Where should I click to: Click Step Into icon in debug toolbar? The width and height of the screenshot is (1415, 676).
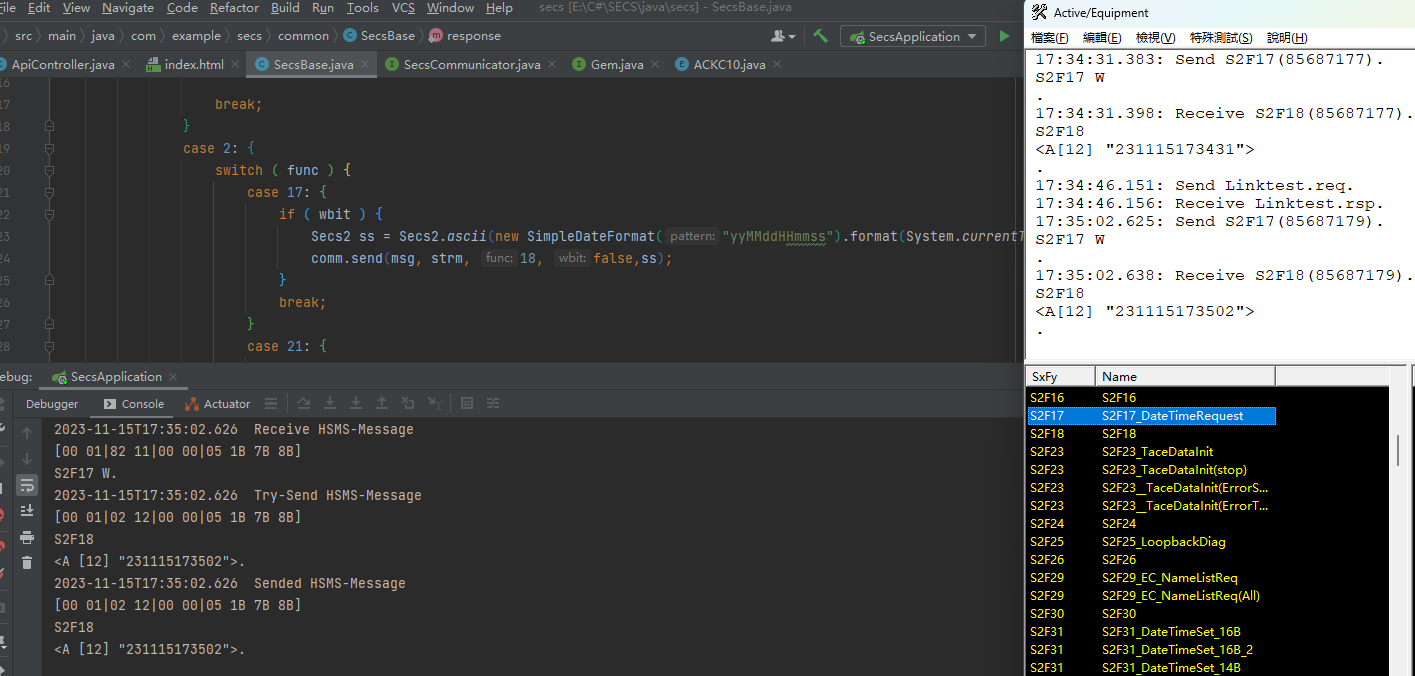[330, 404]
